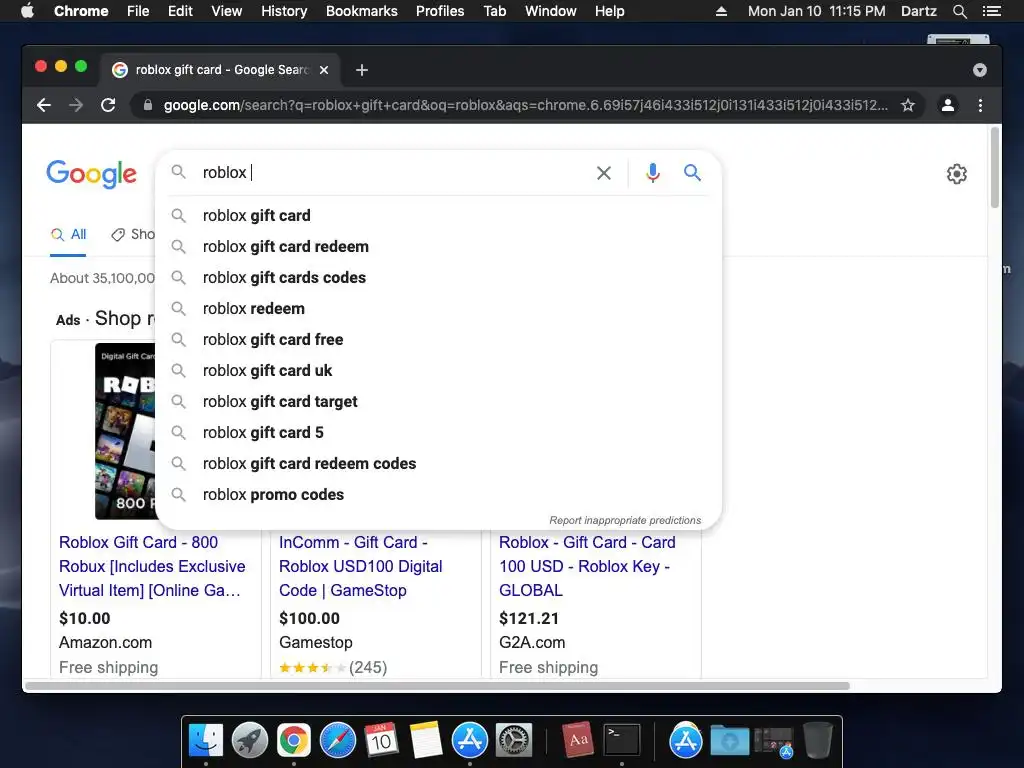Open the Profiles menu
This screenshot has height=768, width=1024.
tap(440, 11)
